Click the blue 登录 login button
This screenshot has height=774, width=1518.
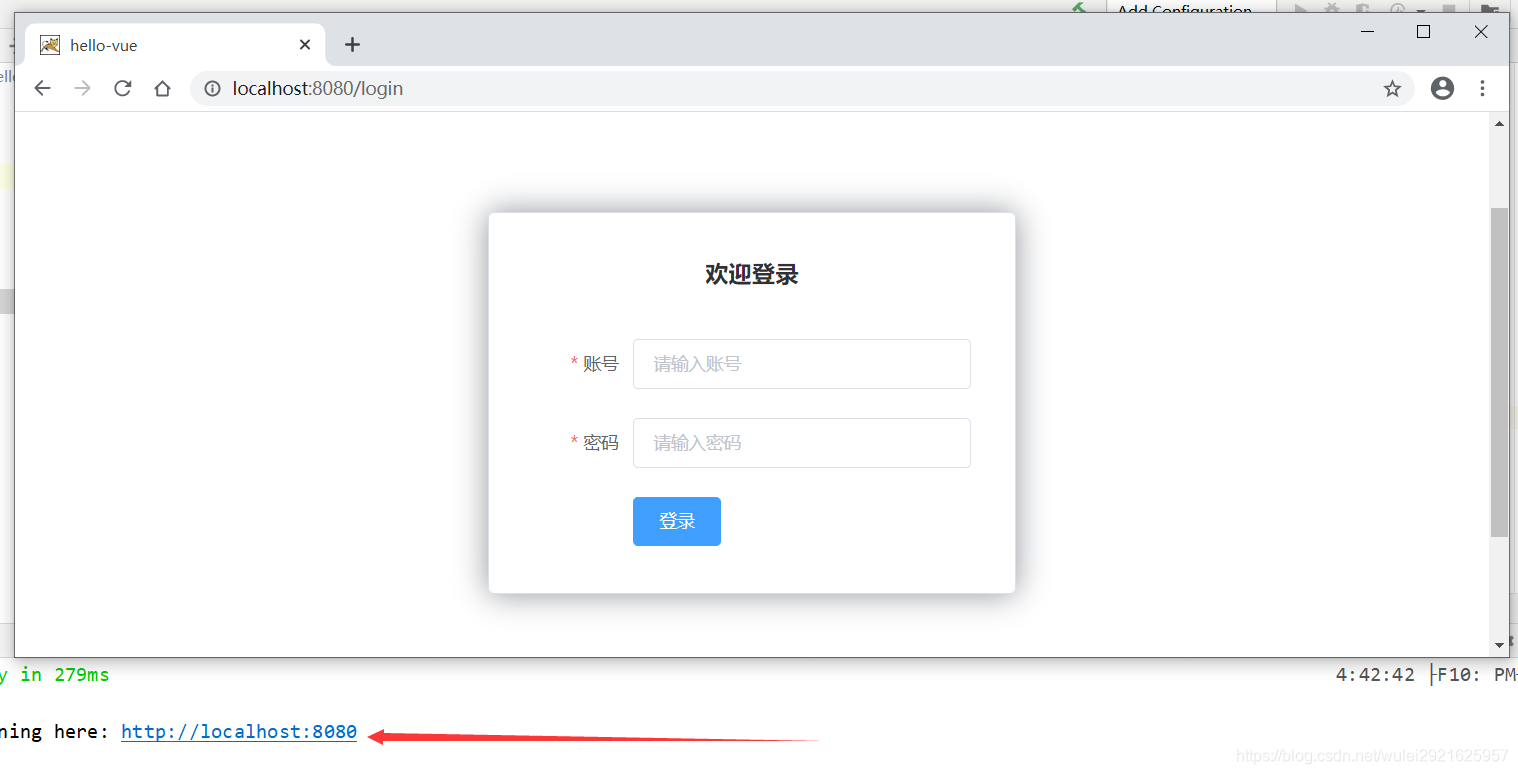(x=677, y=522)
